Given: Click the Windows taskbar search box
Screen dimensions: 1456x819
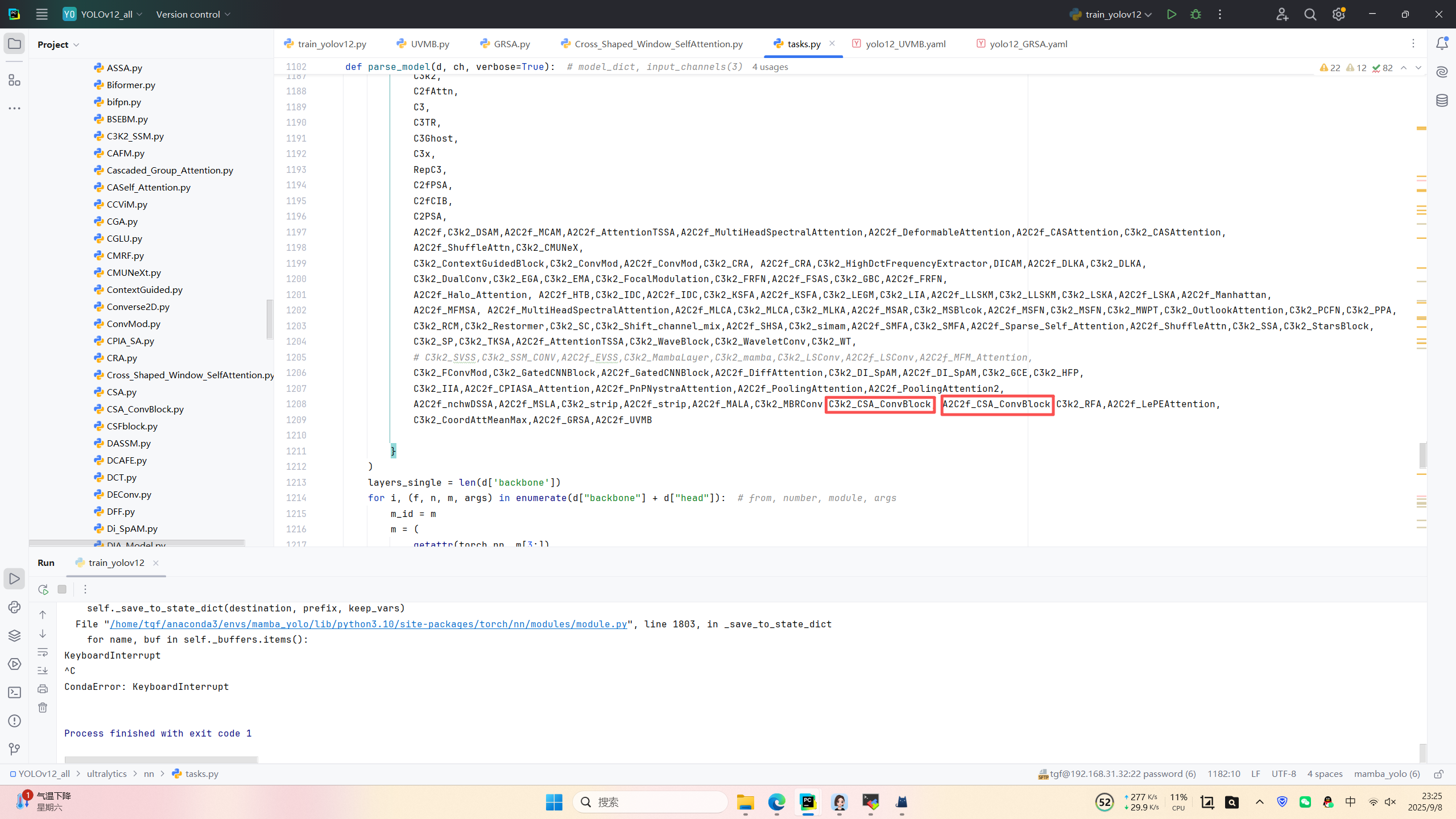Looking at the screenshot, I should coord(650,802).
